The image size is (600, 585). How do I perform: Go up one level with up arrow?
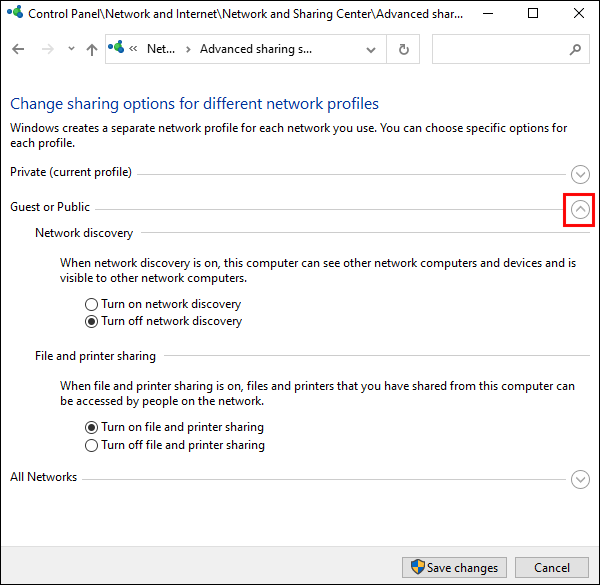92,49
